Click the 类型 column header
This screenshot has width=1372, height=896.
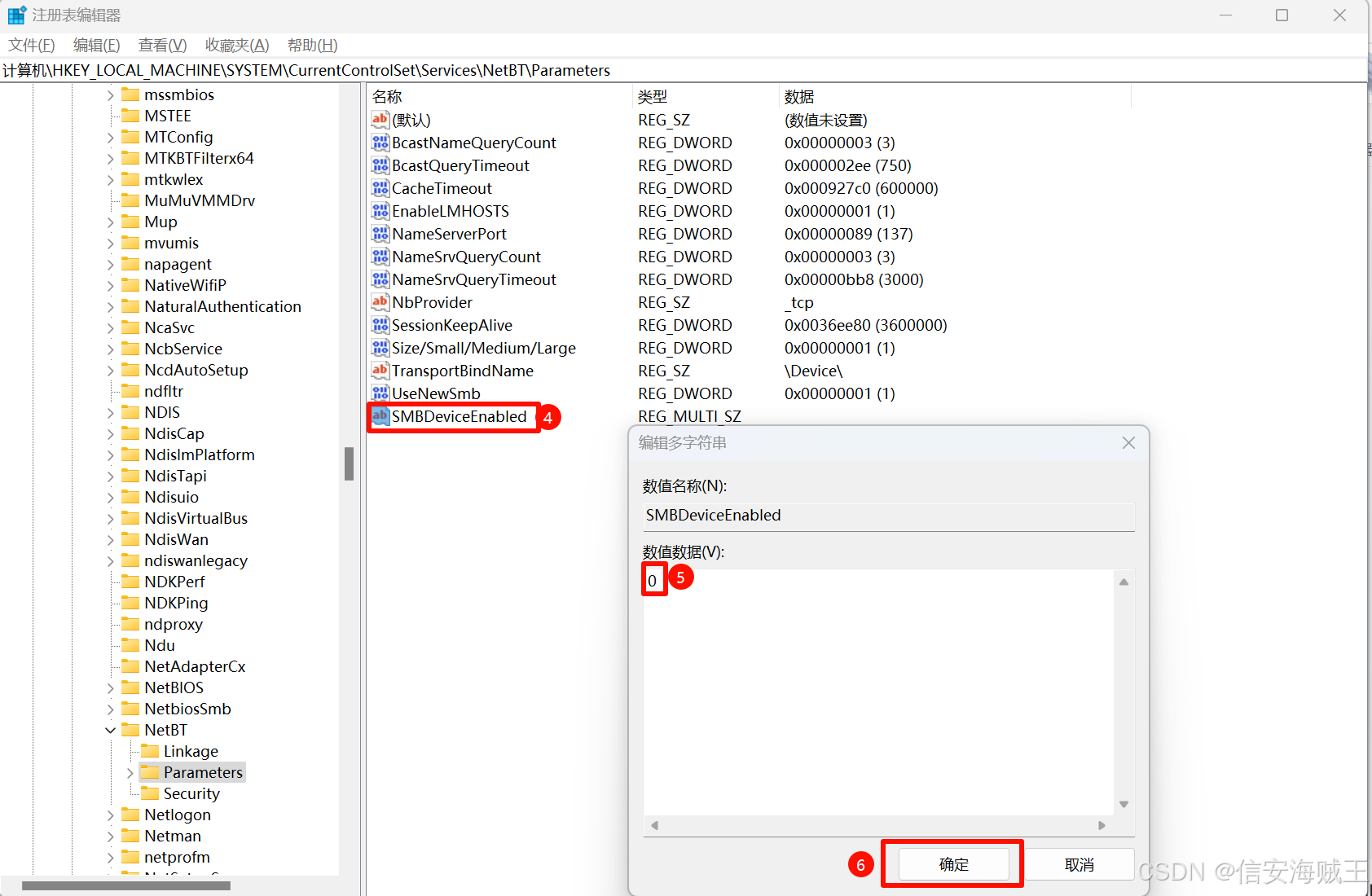(706, 97)
